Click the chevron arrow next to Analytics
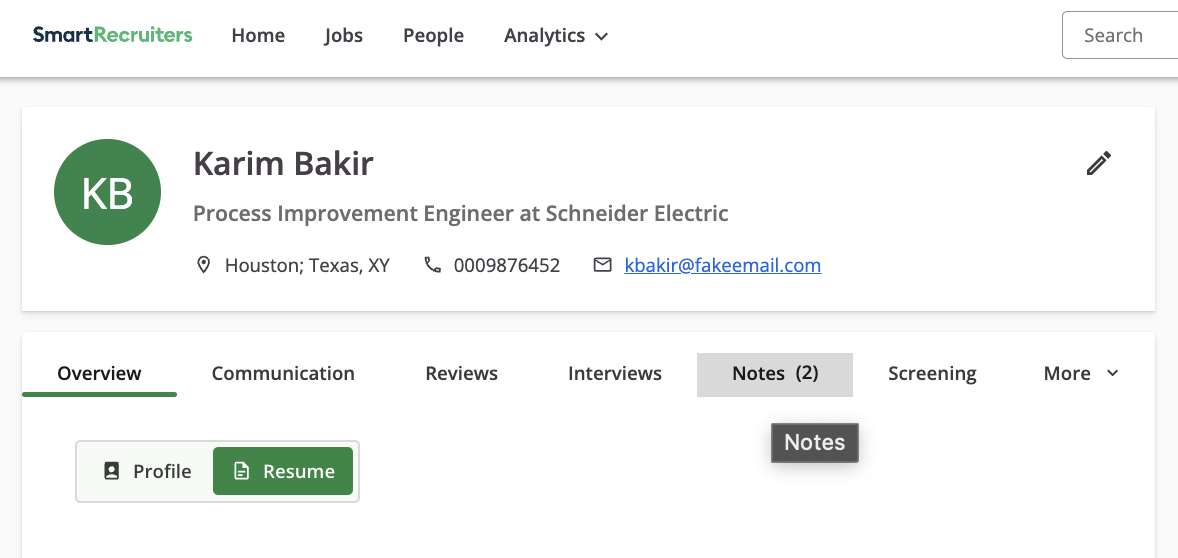The height and width of the screenshot is (558, 1178). (601, 36)
